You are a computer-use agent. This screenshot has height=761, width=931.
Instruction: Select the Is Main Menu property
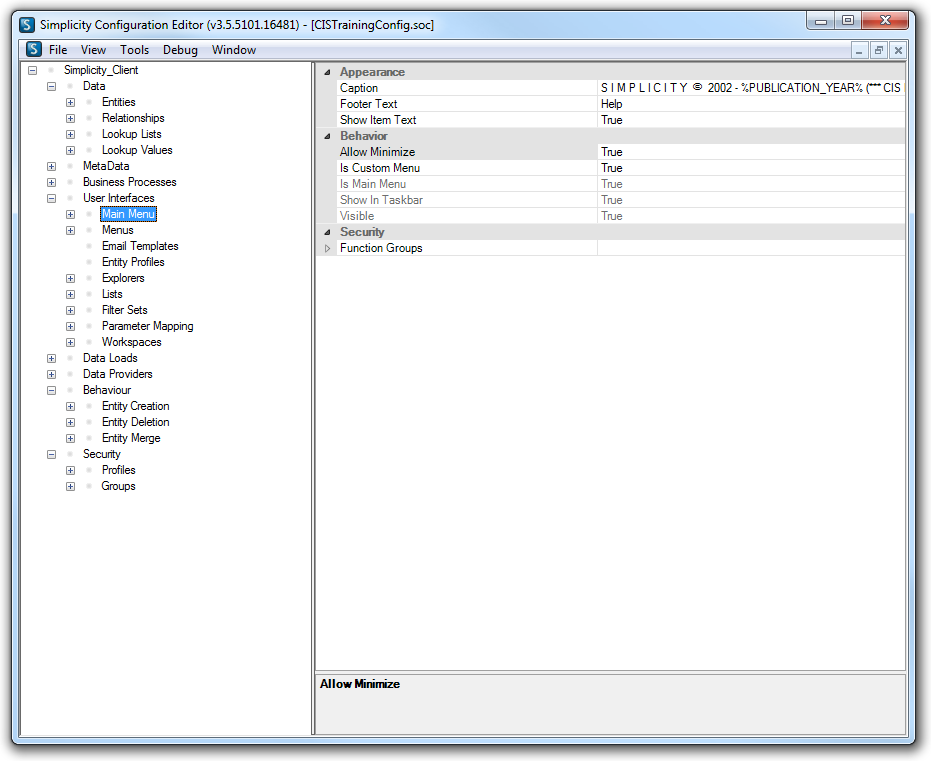click(467, 184)
